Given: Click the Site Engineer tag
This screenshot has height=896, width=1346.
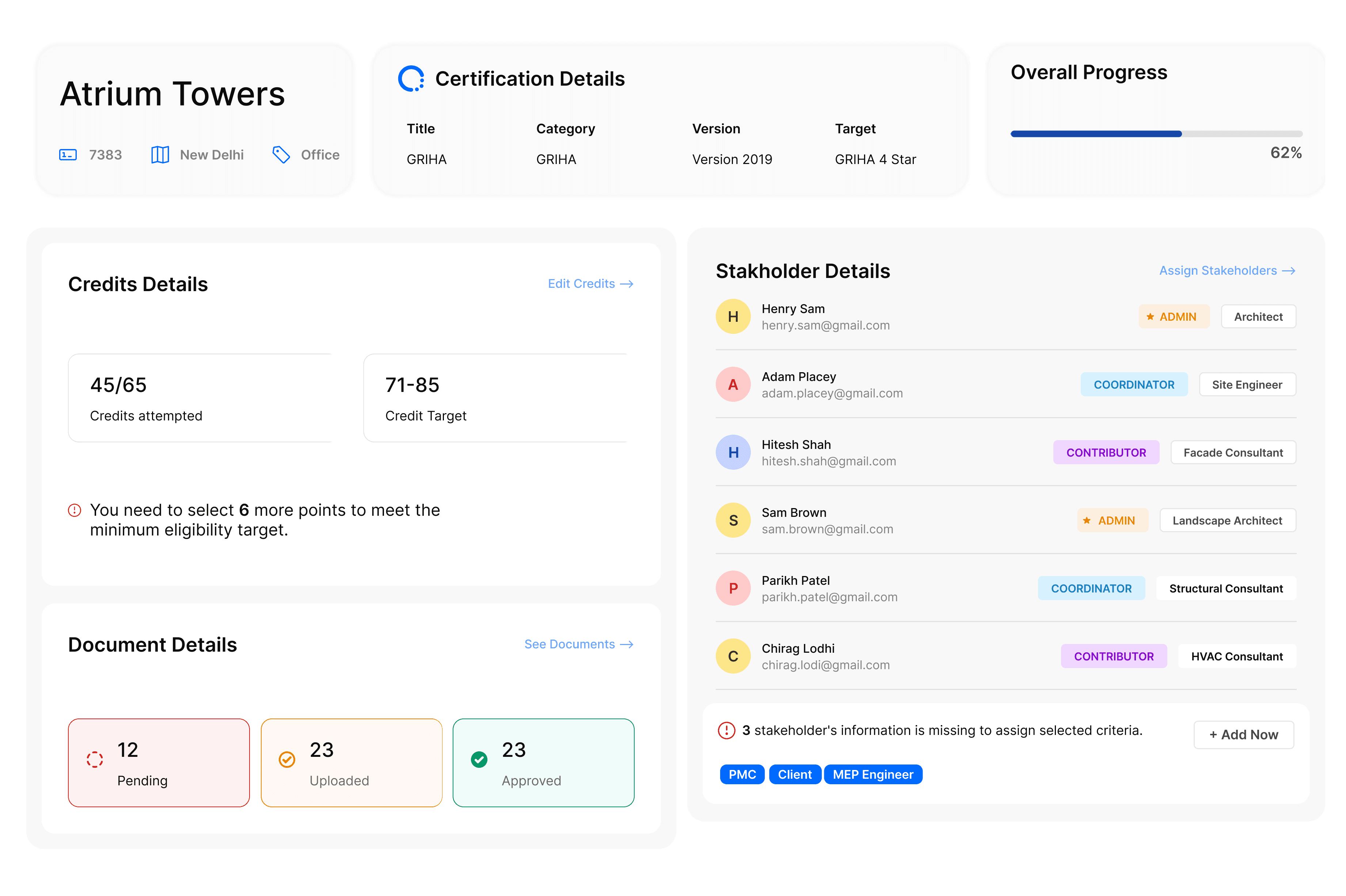Looking at the screenshot, I should pos(1247,385).
